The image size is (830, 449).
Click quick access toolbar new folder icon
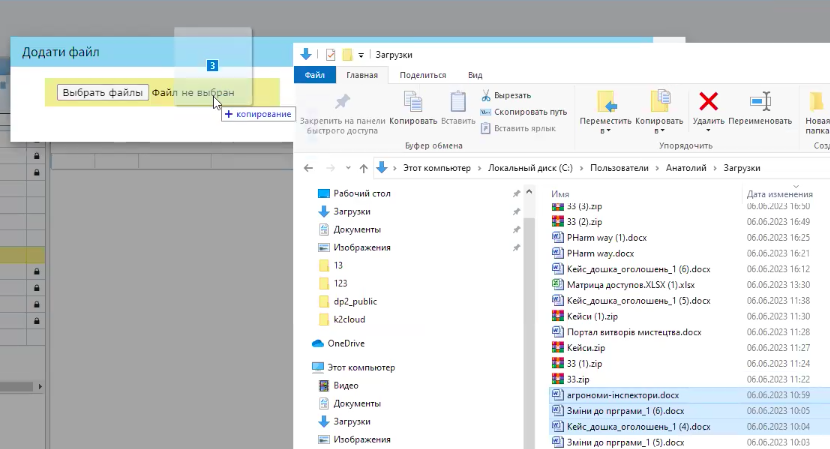pos(347,55)
